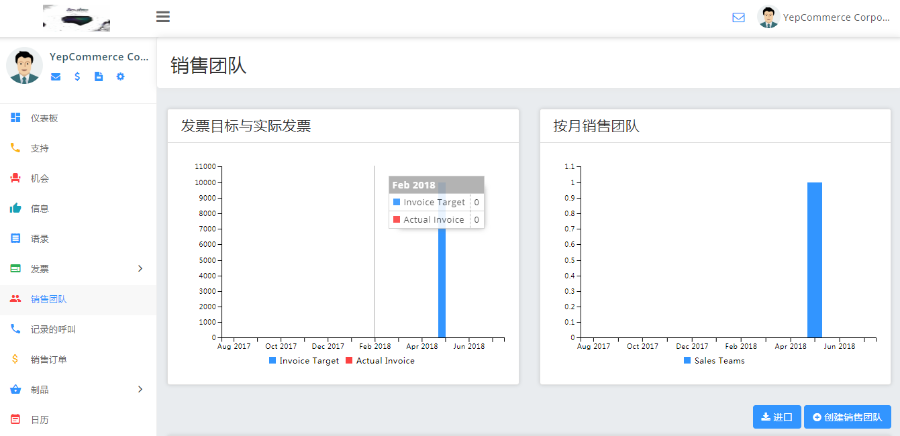
Task: Click blue bar in invoice chart
Action: [442, 281]
